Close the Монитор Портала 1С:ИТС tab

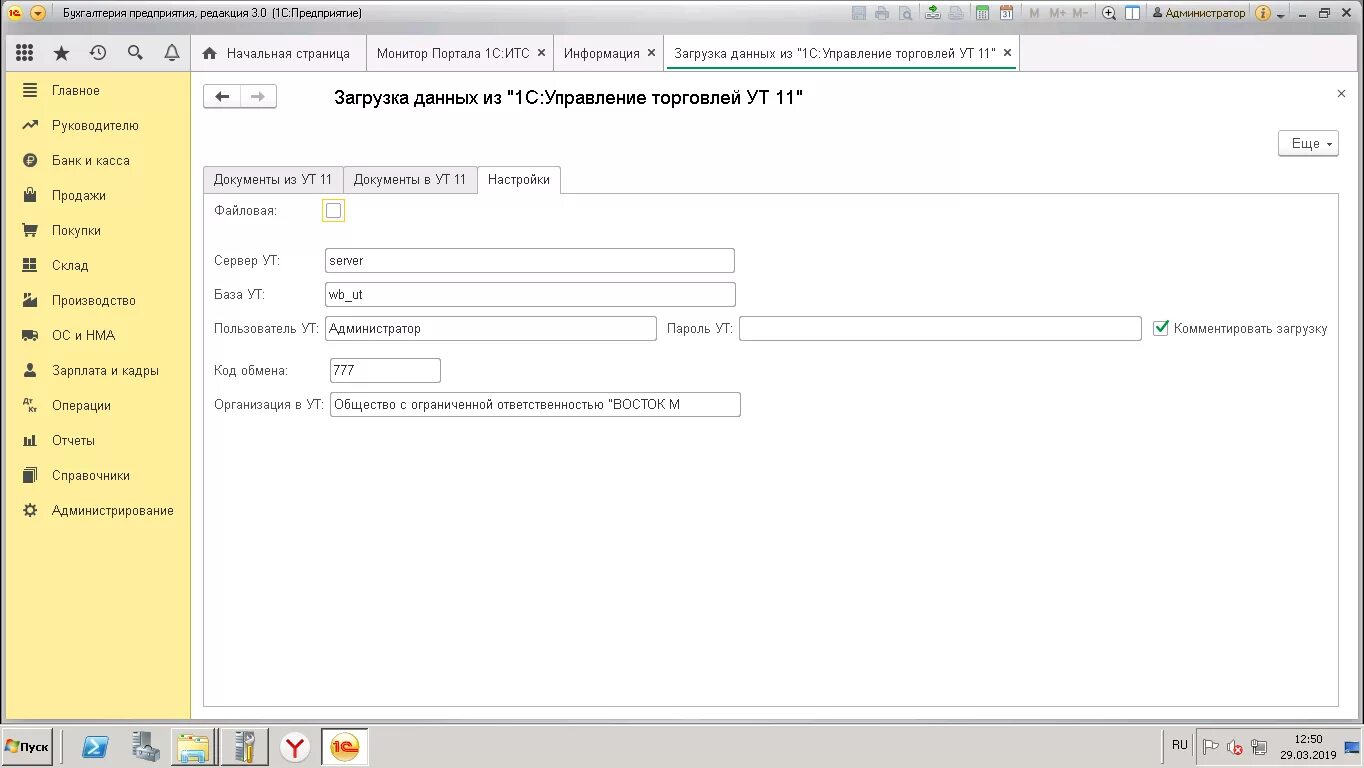point(542,53)
